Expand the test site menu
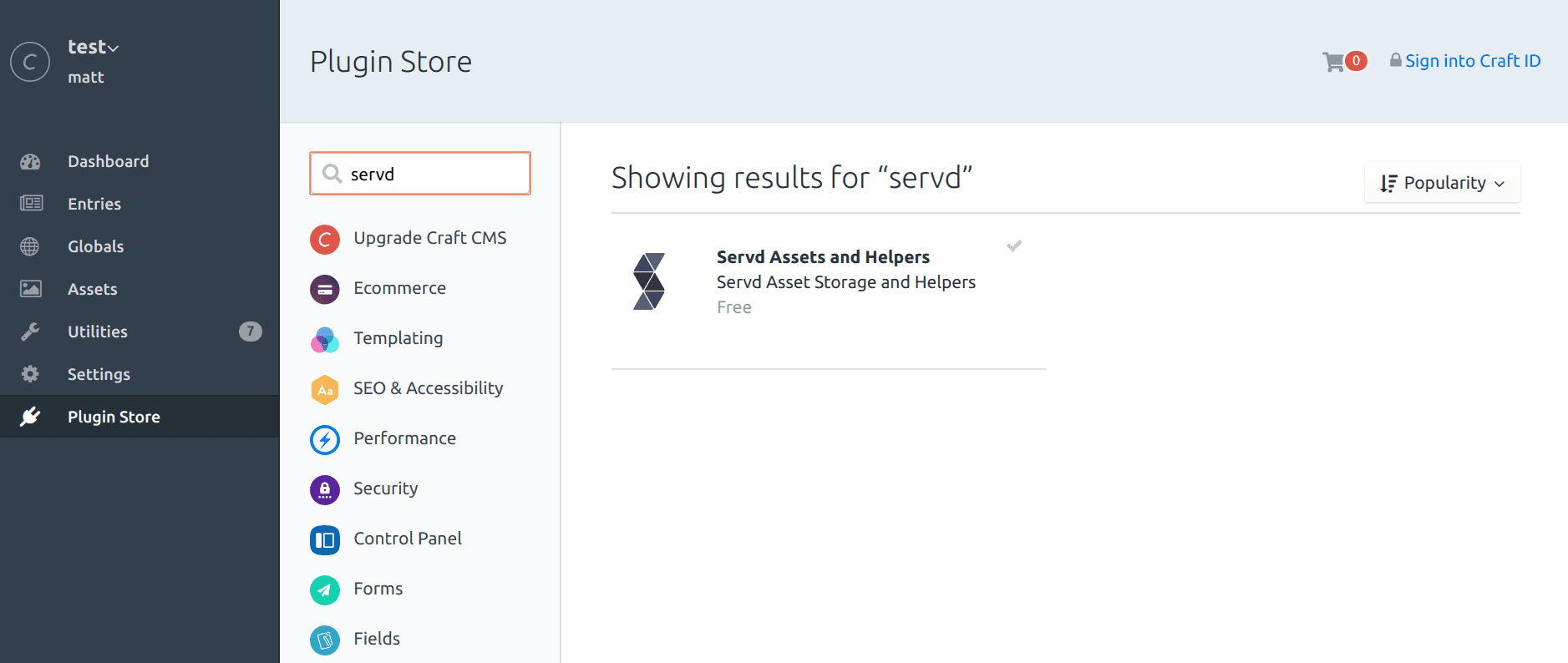1568x663 pixels. (x=93, y=48)
